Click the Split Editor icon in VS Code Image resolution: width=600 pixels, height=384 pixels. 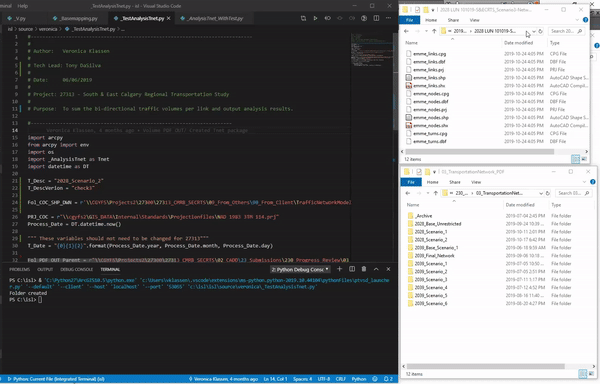click(376, 18)
